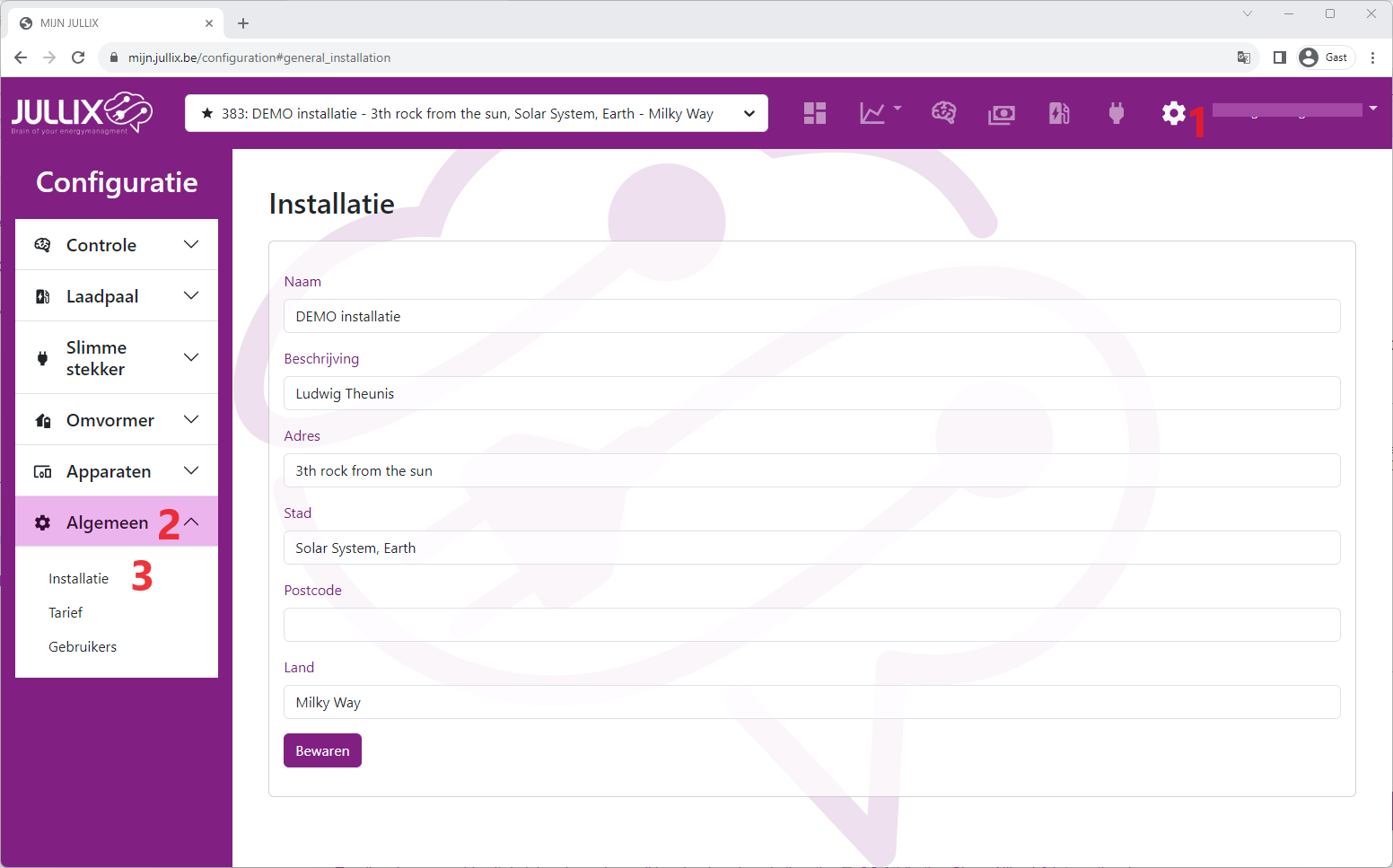Expand the Controle sidebar section
This screenshot has width=1393, height=868.
coord(117,245)
